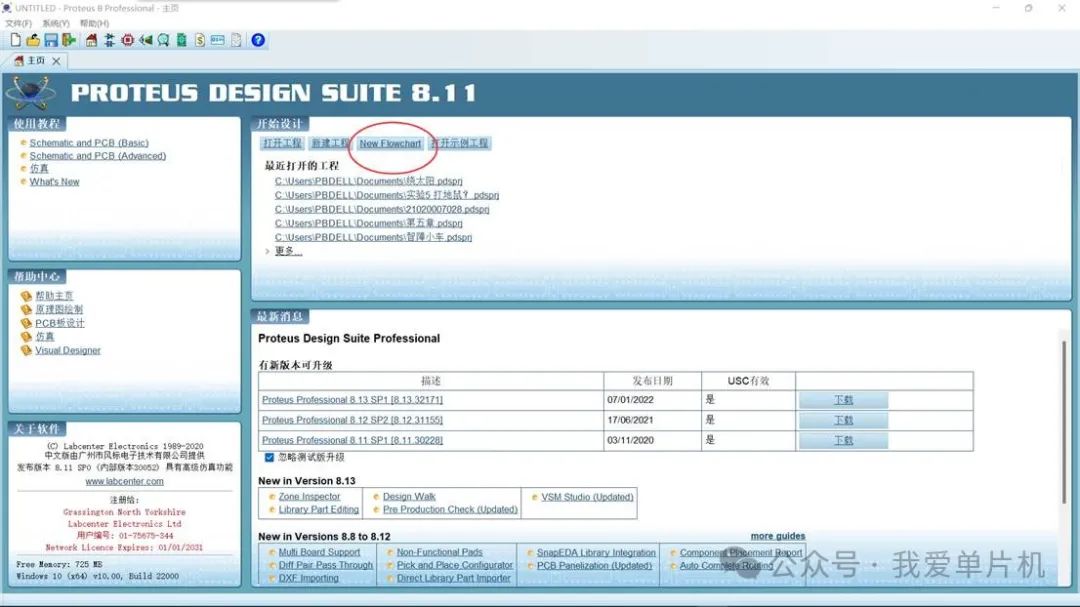Open PCB Layout via red chip icon
Image resolution: width=1080 pixels, height=607 pixels.
coord(127,40)
